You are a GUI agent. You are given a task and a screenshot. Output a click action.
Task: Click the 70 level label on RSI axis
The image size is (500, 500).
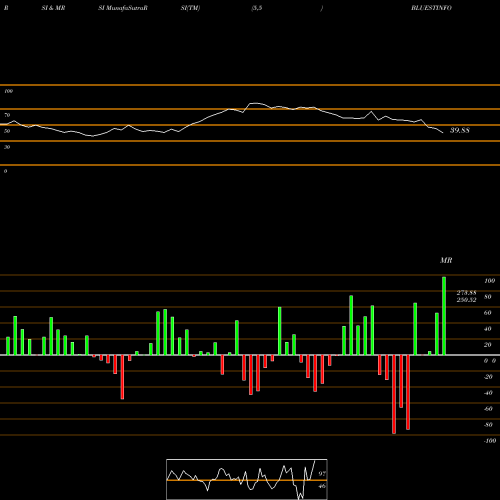pyautogui.click(x=7, y=115)
